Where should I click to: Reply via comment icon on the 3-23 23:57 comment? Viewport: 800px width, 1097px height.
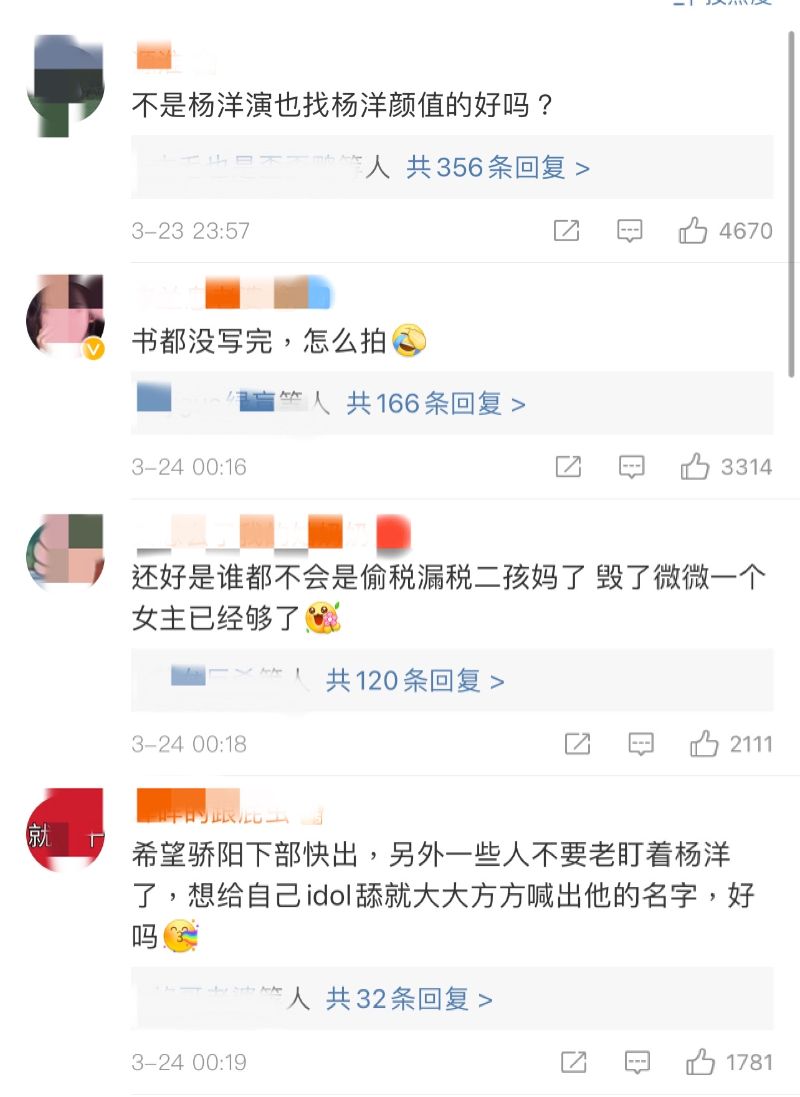(x=629, y=230)
